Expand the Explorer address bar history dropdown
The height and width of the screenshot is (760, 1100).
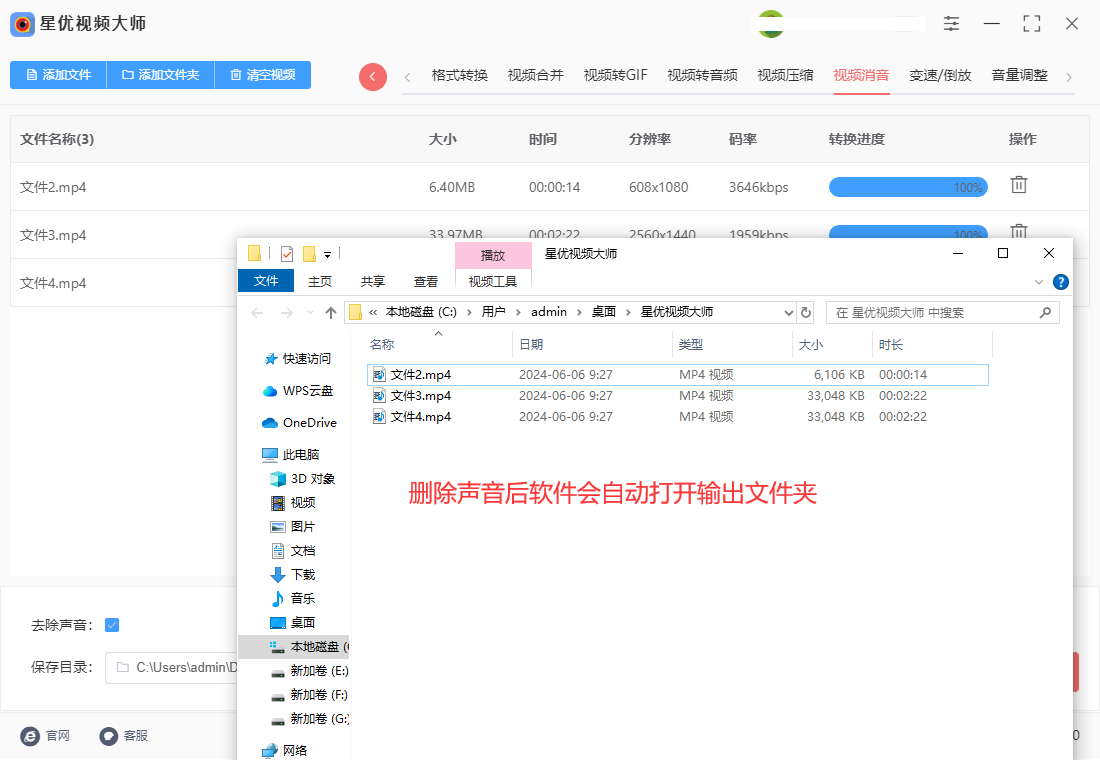pos(789,313)
